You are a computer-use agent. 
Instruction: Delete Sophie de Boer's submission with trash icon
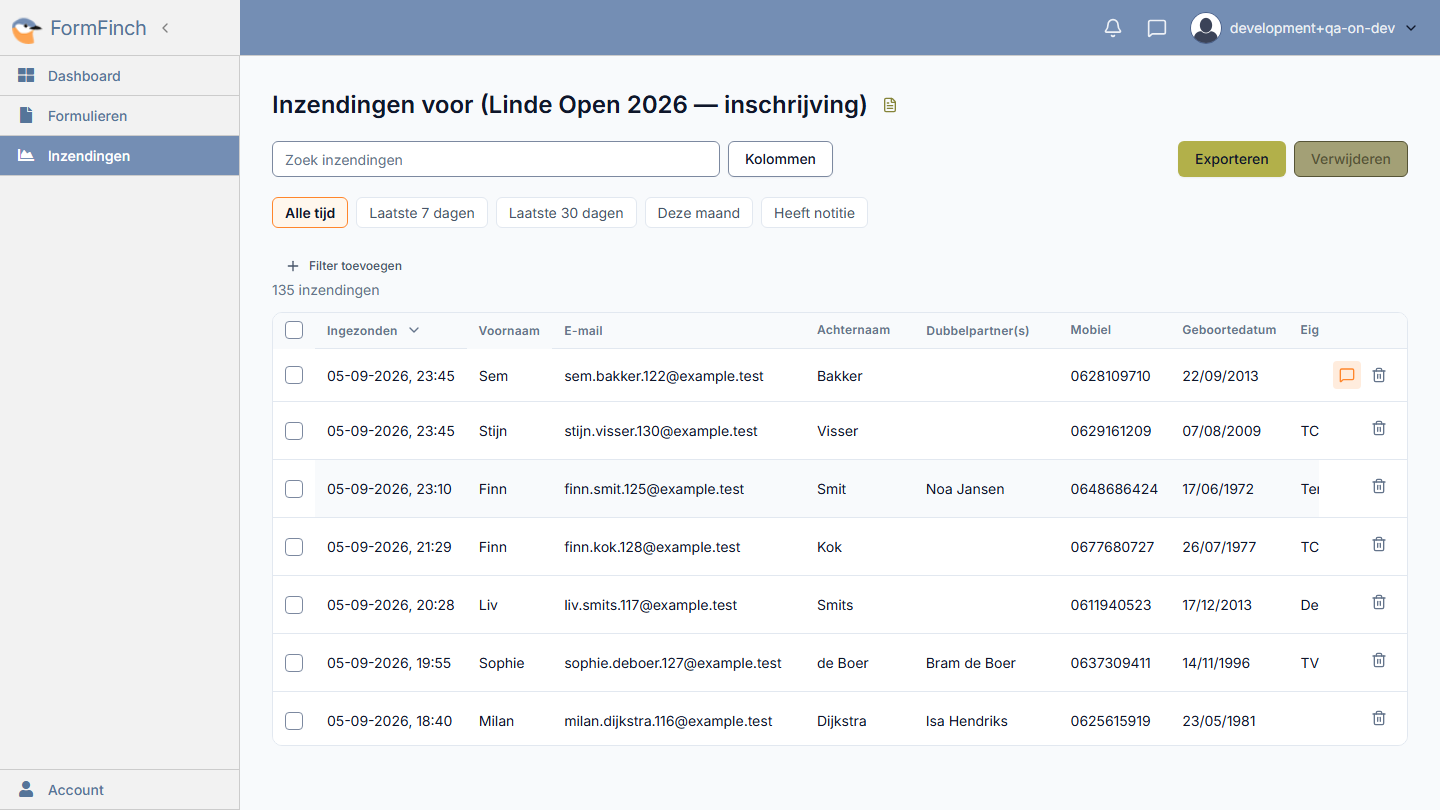1379,660
